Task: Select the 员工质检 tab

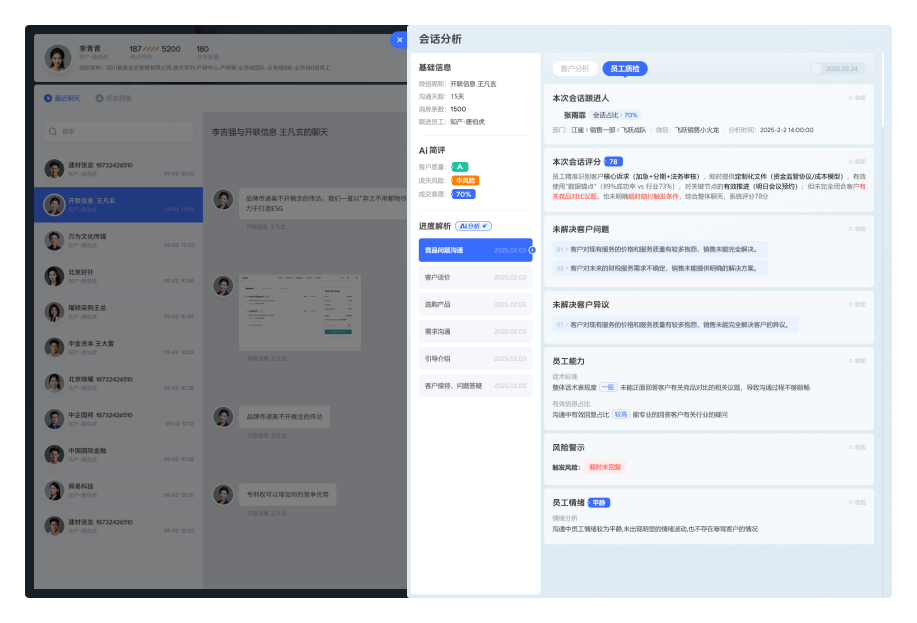Action: (x=626, y=69)
